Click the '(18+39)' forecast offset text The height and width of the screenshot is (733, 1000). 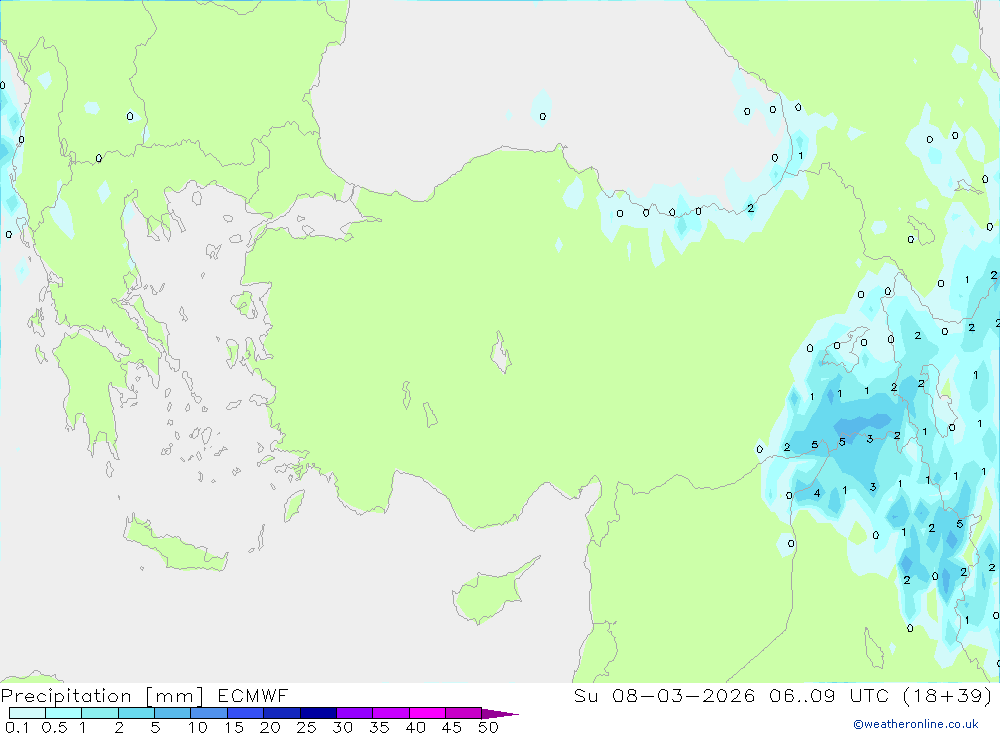coord(948,695)
